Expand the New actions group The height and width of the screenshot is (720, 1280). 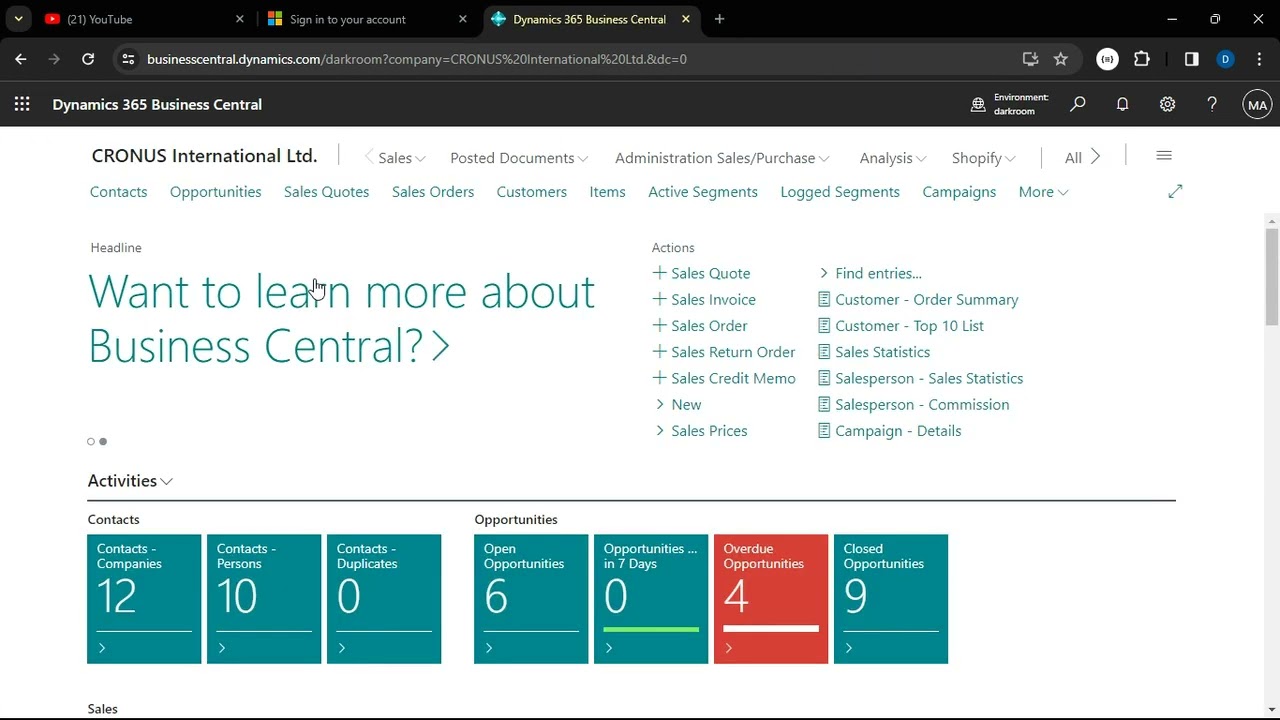tap(678, 404)
